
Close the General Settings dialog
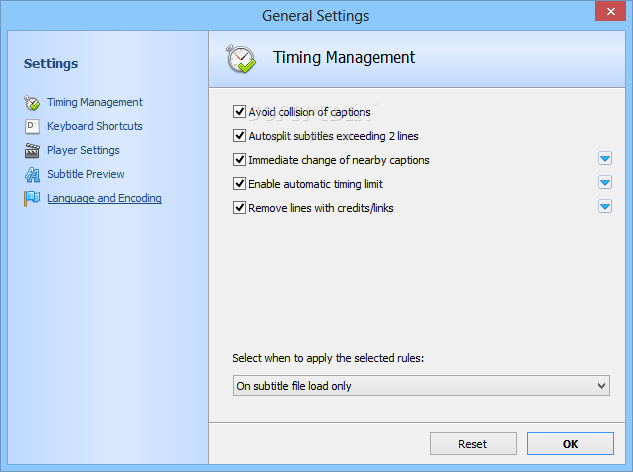(610, 11)
